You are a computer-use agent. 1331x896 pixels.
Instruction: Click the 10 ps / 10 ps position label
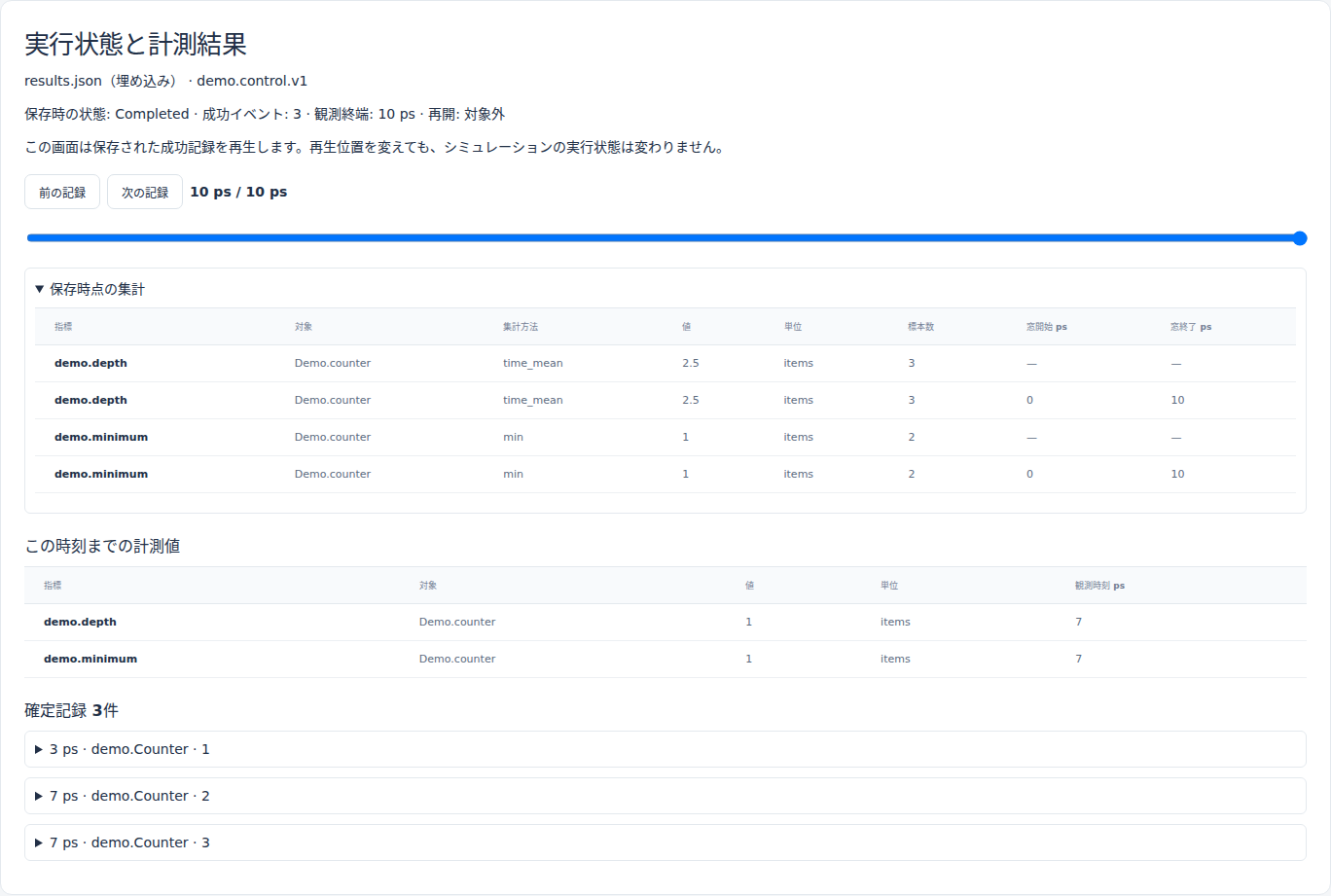click(238, 192)
